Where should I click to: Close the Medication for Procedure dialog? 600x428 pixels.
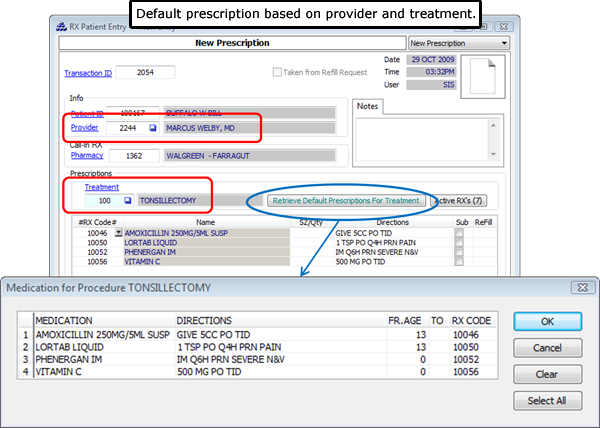[x=579, y=287]
